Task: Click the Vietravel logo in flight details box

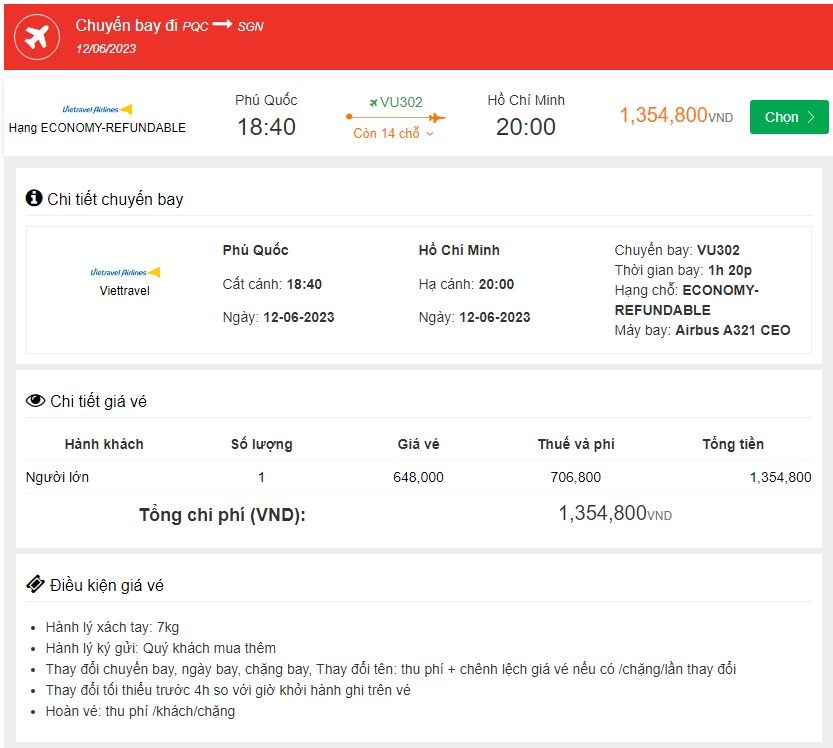Action: point(125,272)
